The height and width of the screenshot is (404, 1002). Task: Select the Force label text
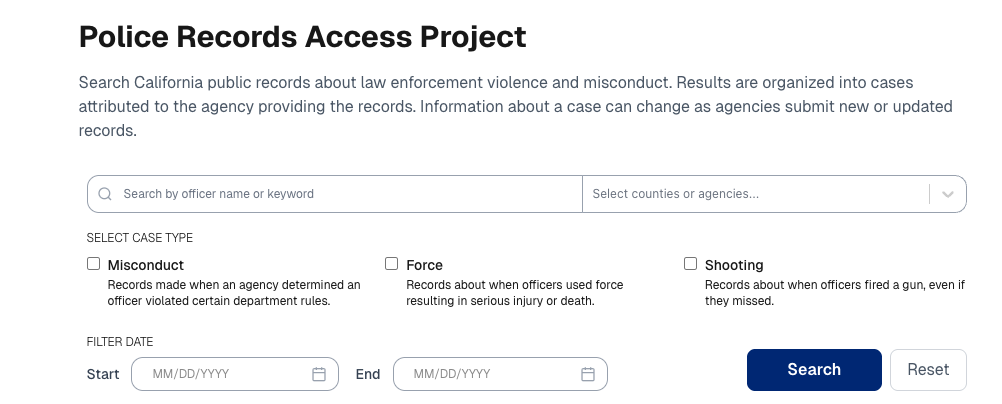coord(424,265)
